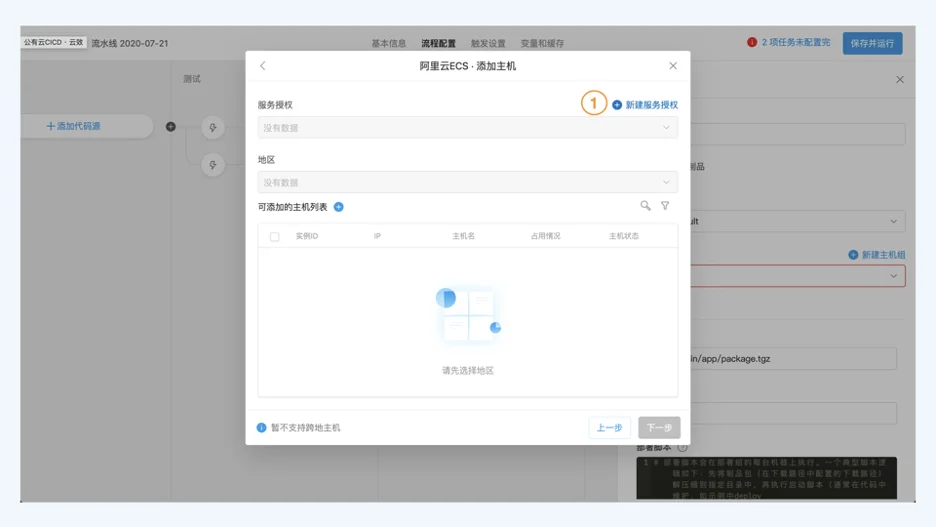Click the 新建主机组 link
936x528 pixels.
(x=877, y=255)
